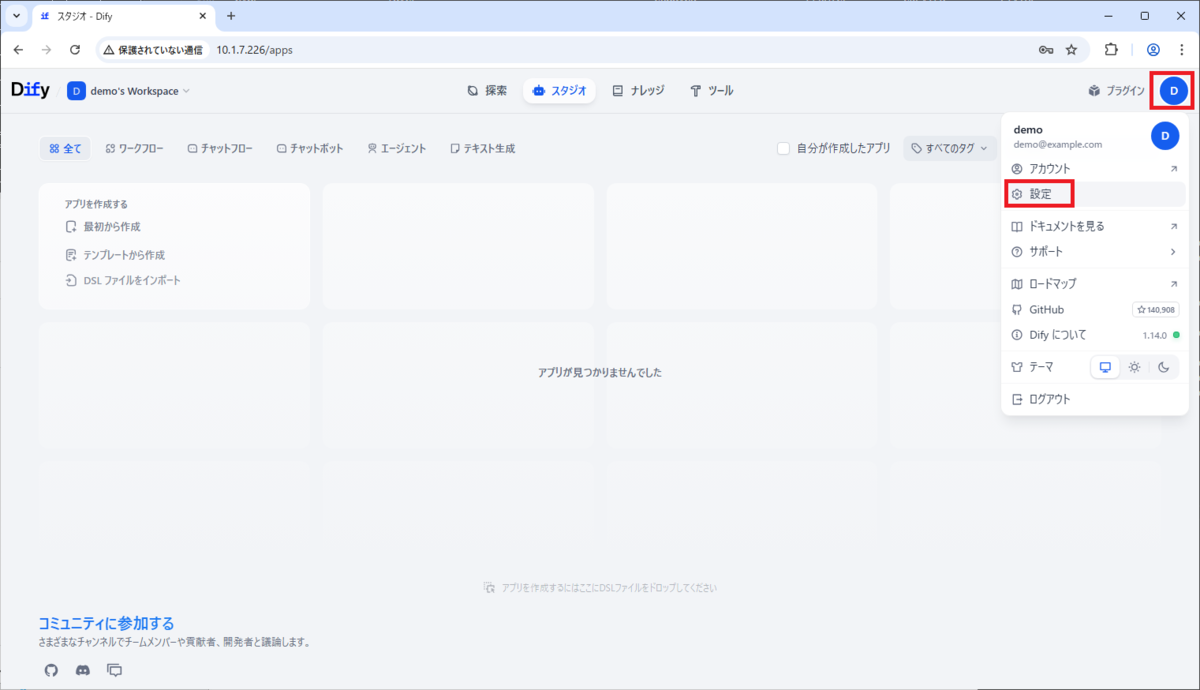Open the ナレッジ tab
Viewport: 1200px width, 690px height.
click(x=638, y=91)
